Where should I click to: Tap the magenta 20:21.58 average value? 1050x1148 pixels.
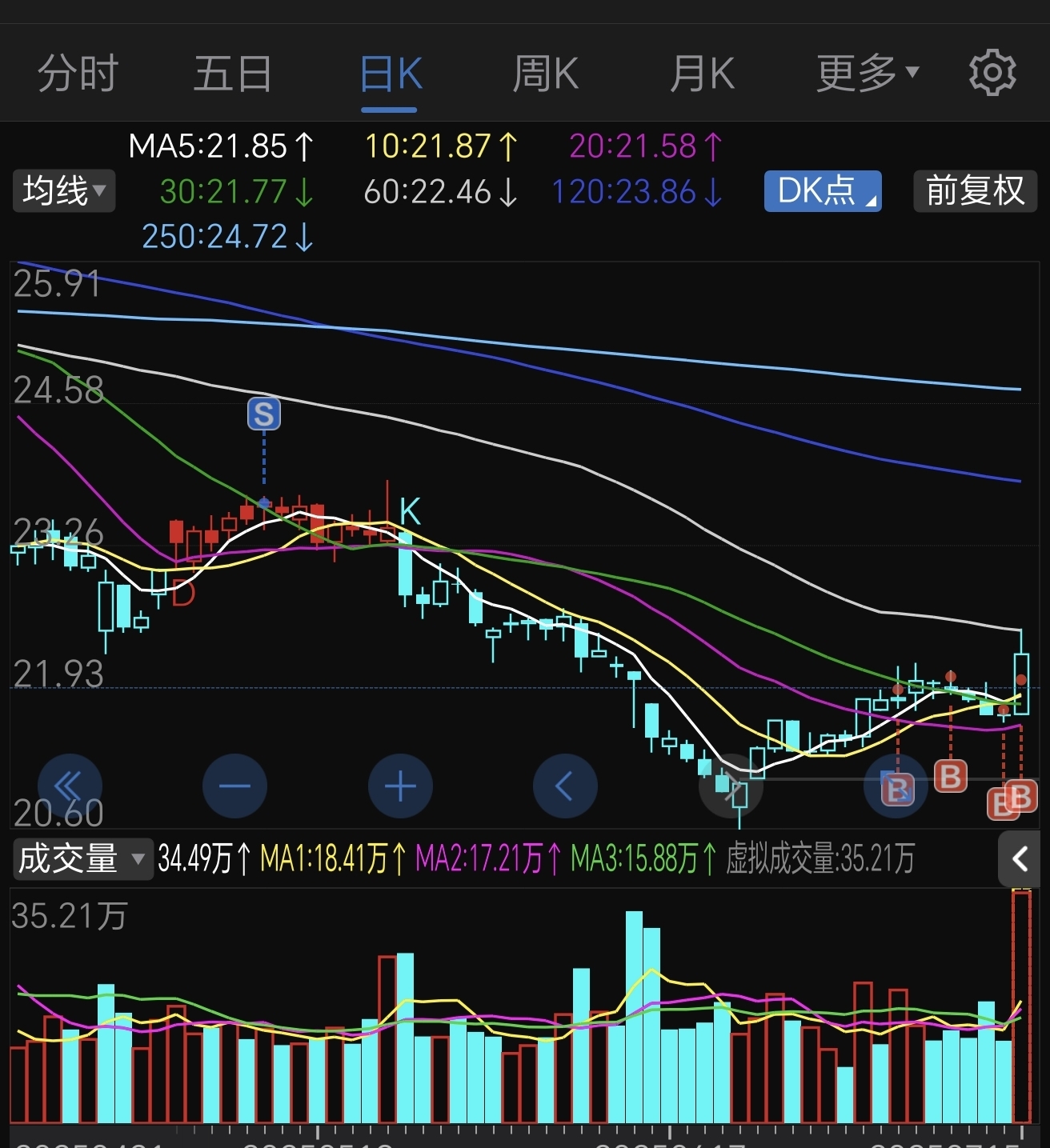click(x=647, y=146)
